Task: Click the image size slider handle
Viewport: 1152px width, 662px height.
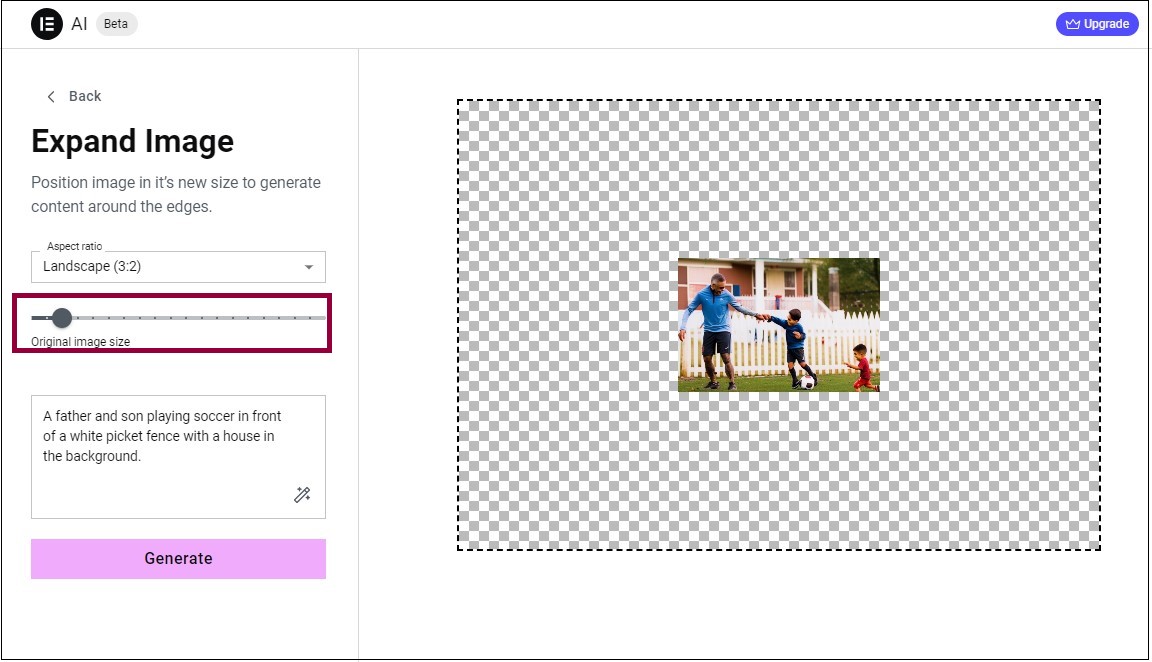Action: click(62, 318)
